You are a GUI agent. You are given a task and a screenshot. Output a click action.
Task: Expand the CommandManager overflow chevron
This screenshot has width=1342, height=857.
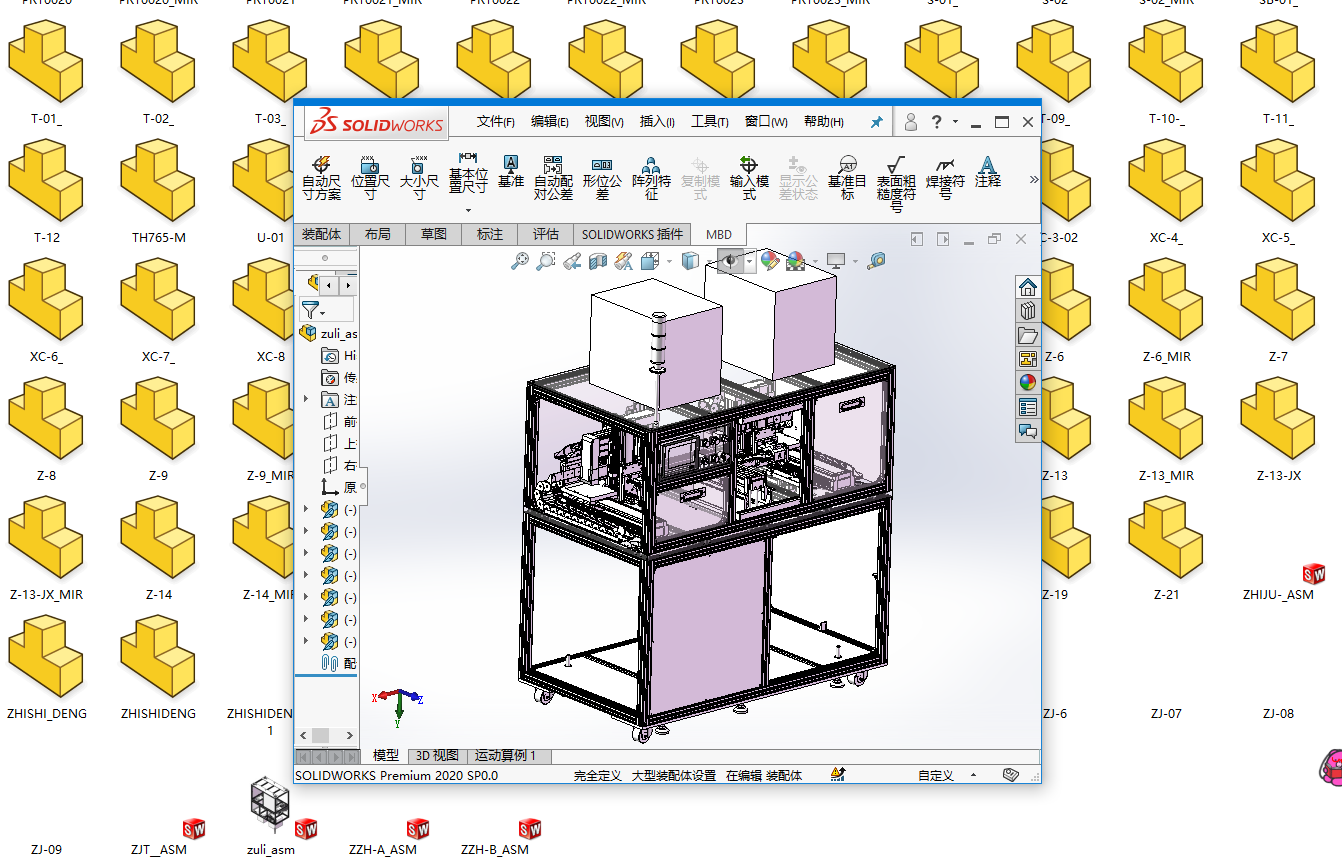click(x=1033, y=180)
